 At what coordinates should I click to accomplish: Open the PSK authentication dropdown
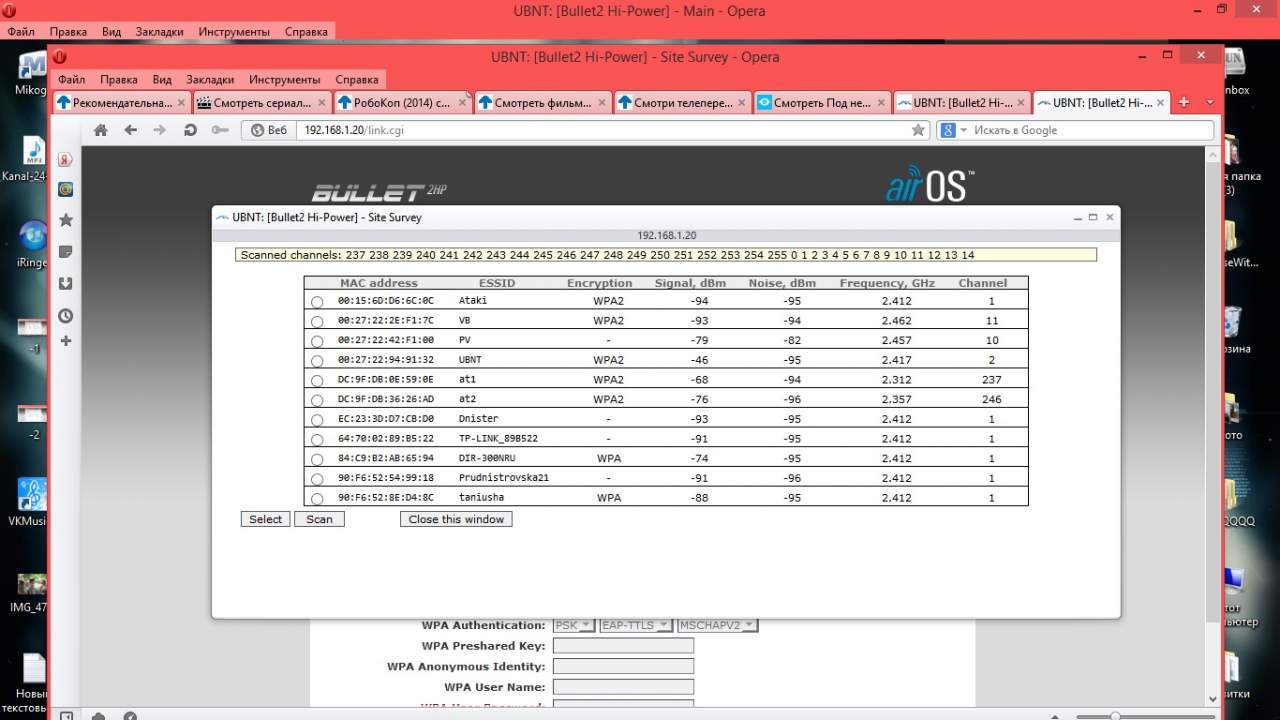574,625
